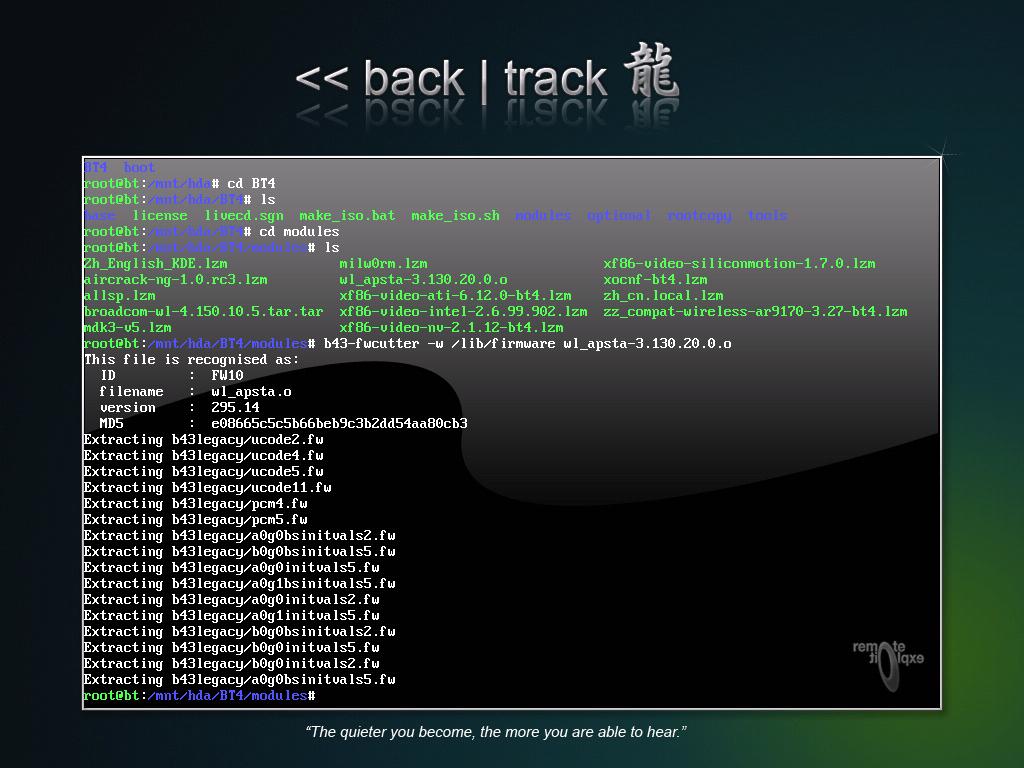Click the 'xf86-video-ati-6.12.0-bt4.lzm' file name
The image size is (1024, 768).
pos(455,296)
